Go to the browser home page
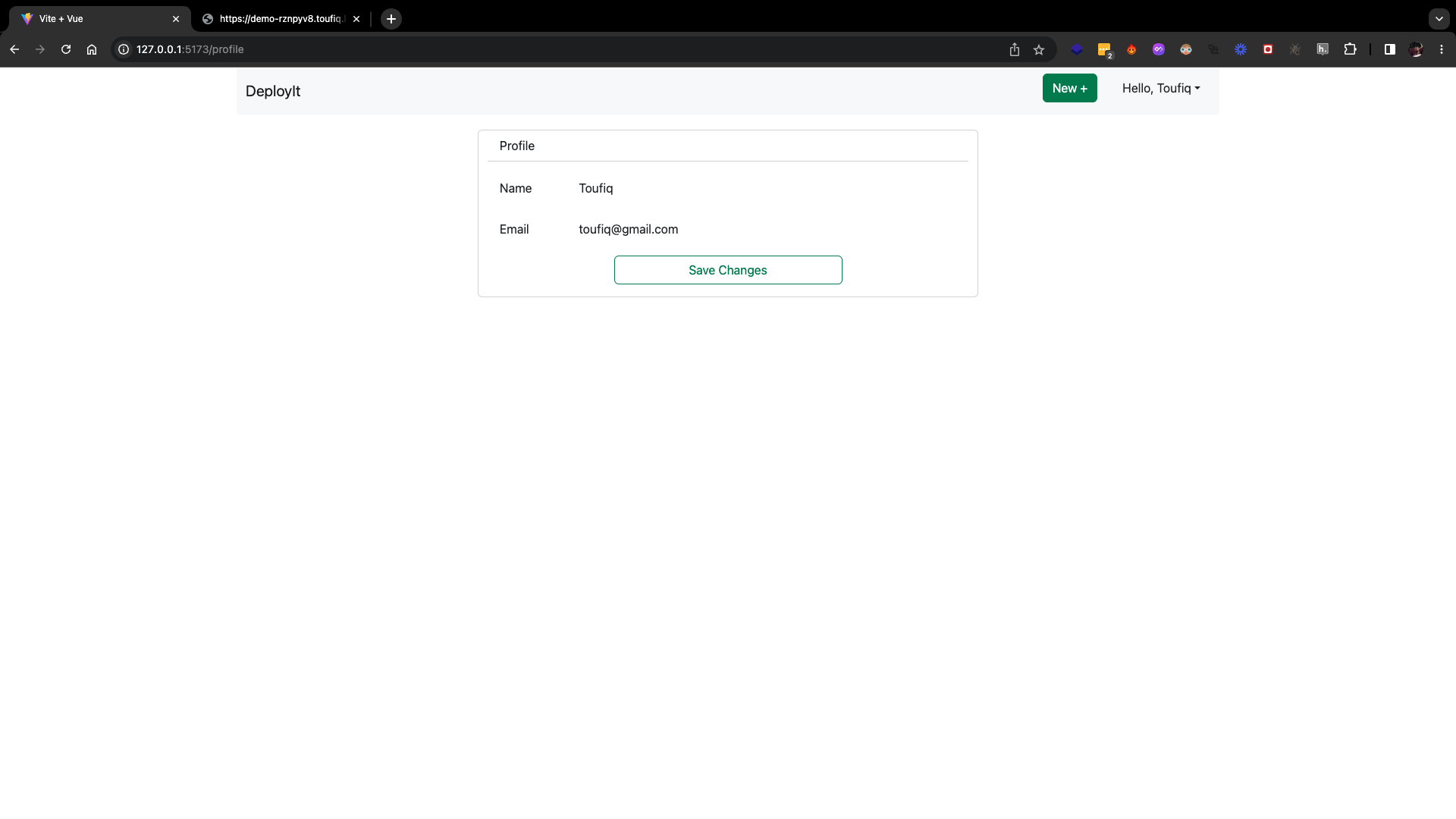The width and height of the screenshot is (1456, 819). coord(92,49)
